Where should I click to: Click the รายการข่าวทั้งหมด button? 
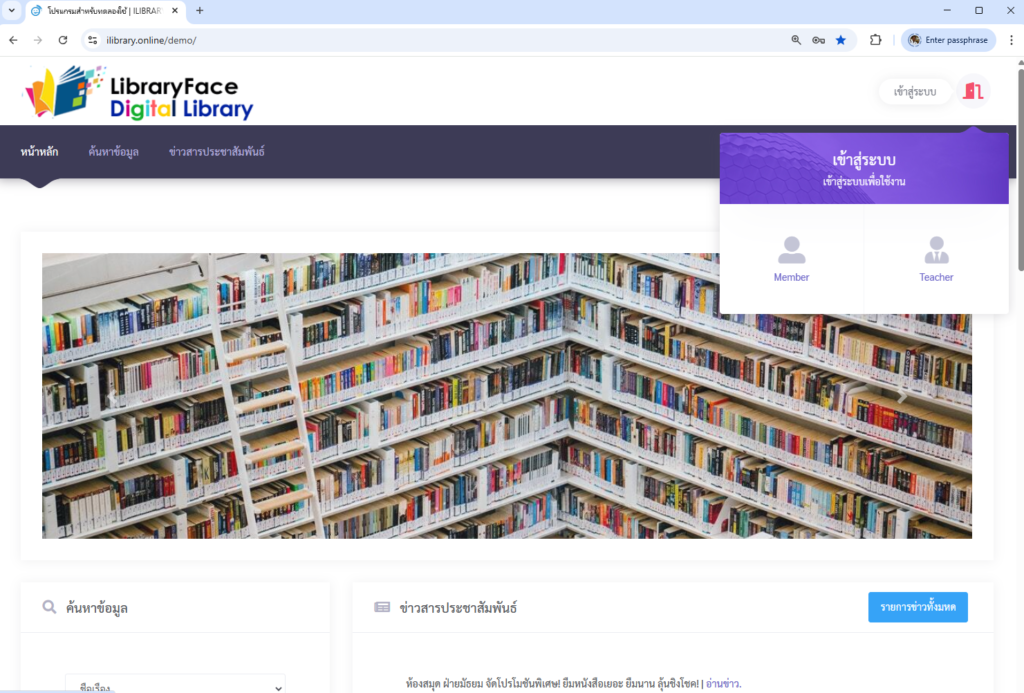pyautogui.click(x=917, y=607)
